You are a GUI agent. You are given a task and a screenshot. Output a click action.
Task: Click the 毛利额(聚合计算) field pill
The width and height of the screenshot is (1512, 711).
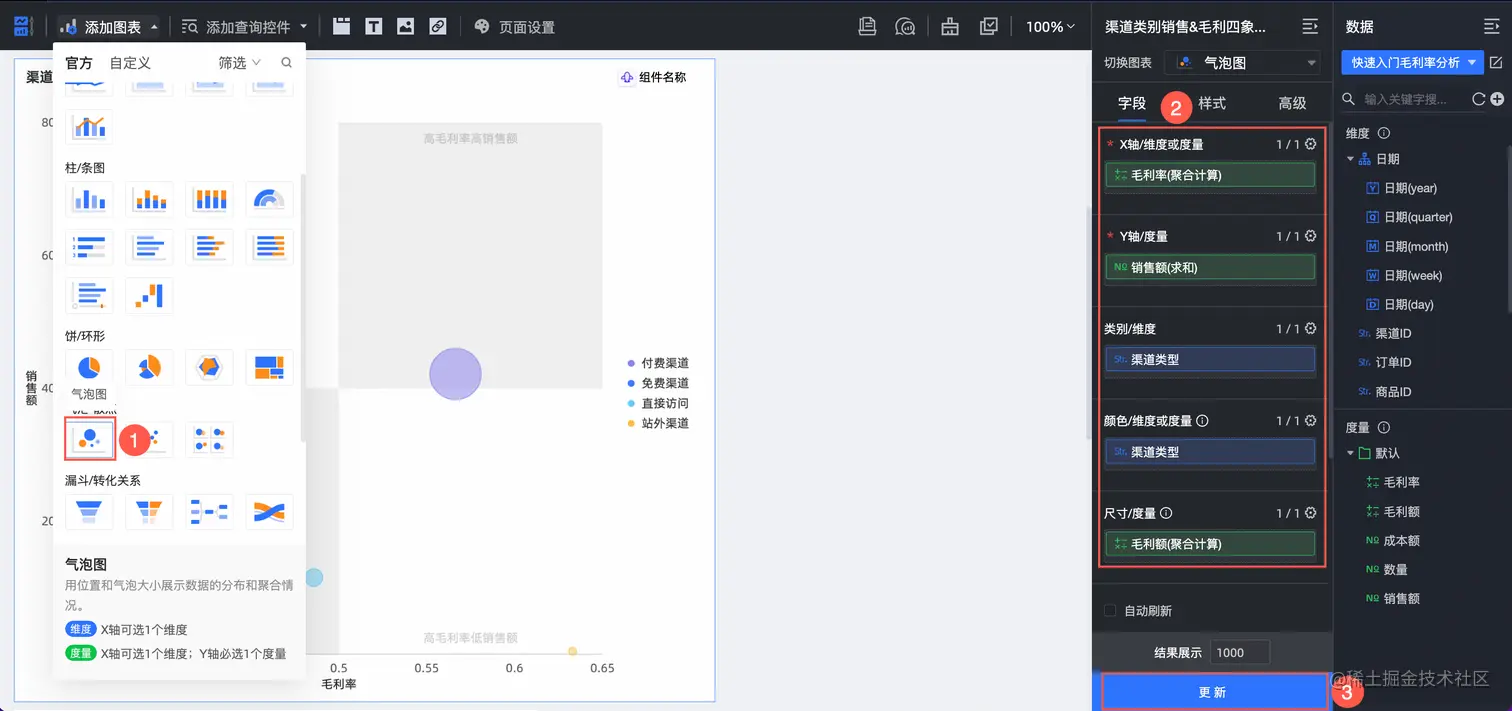click(1210, 544)
